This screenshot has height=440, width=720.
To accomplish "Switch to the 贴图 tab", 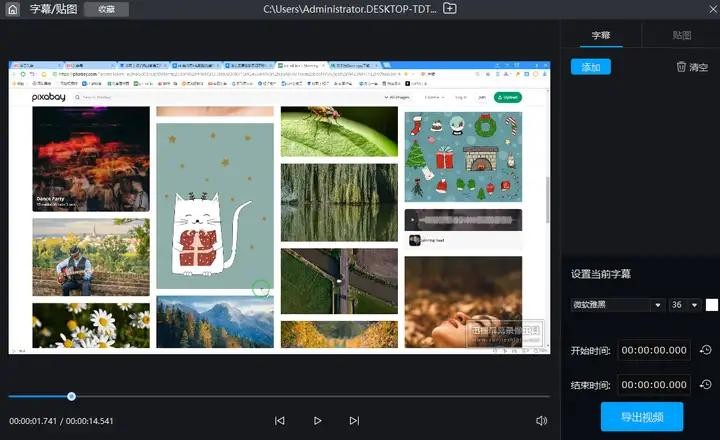I will [x=681, y=35].
